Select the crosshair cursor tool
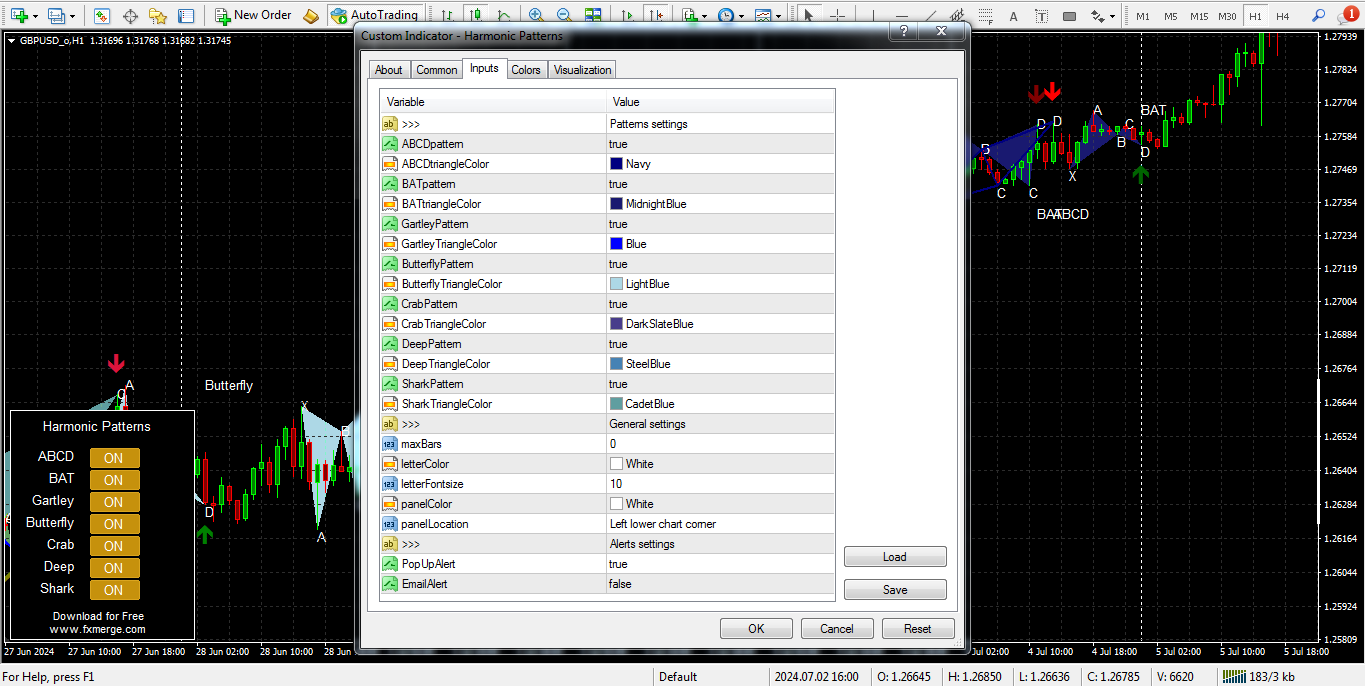Image resolution: width=1365 pixels, height=686 pixels. (837, 15)
